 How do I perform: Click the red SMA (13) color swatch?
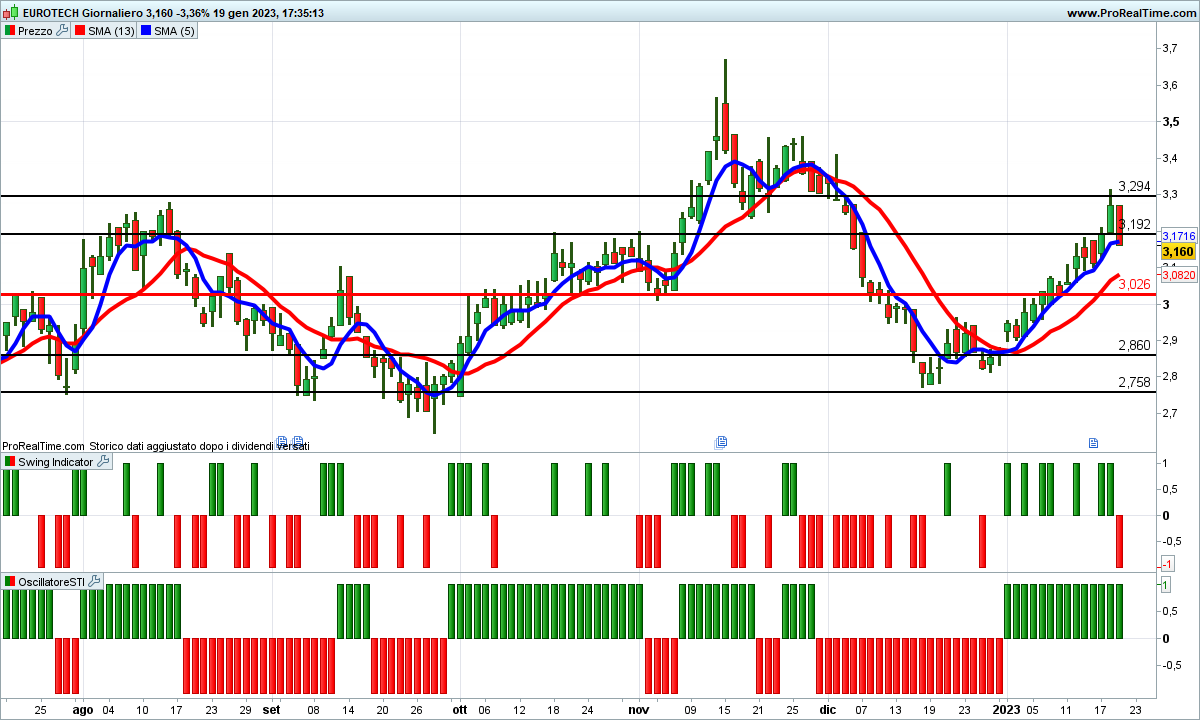tap(80, 31)
